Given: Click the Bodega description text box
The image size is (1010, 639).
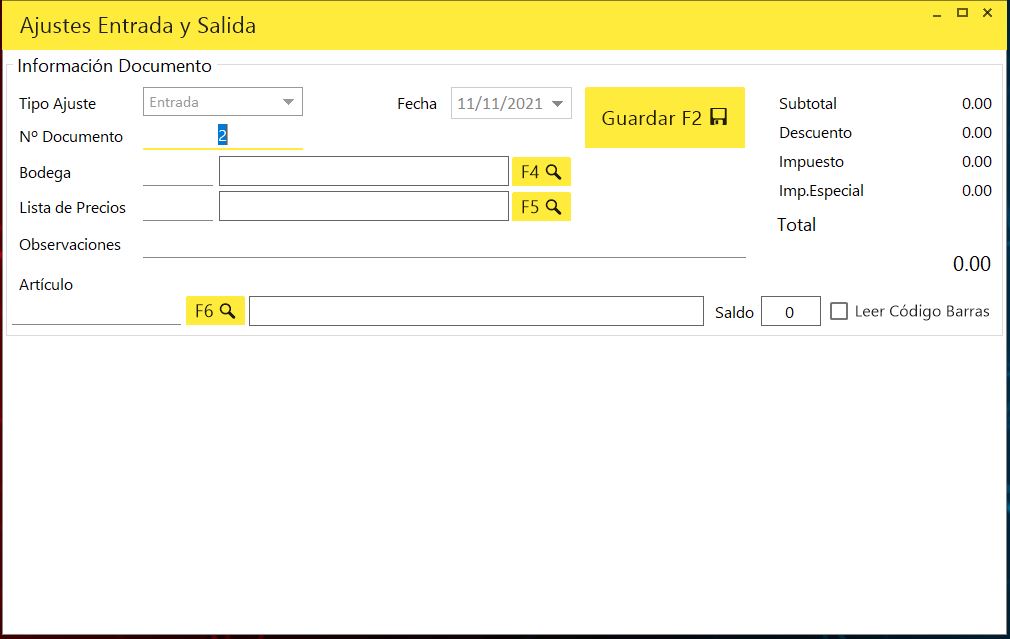Looking at the screenshot, I should (363, 172).
